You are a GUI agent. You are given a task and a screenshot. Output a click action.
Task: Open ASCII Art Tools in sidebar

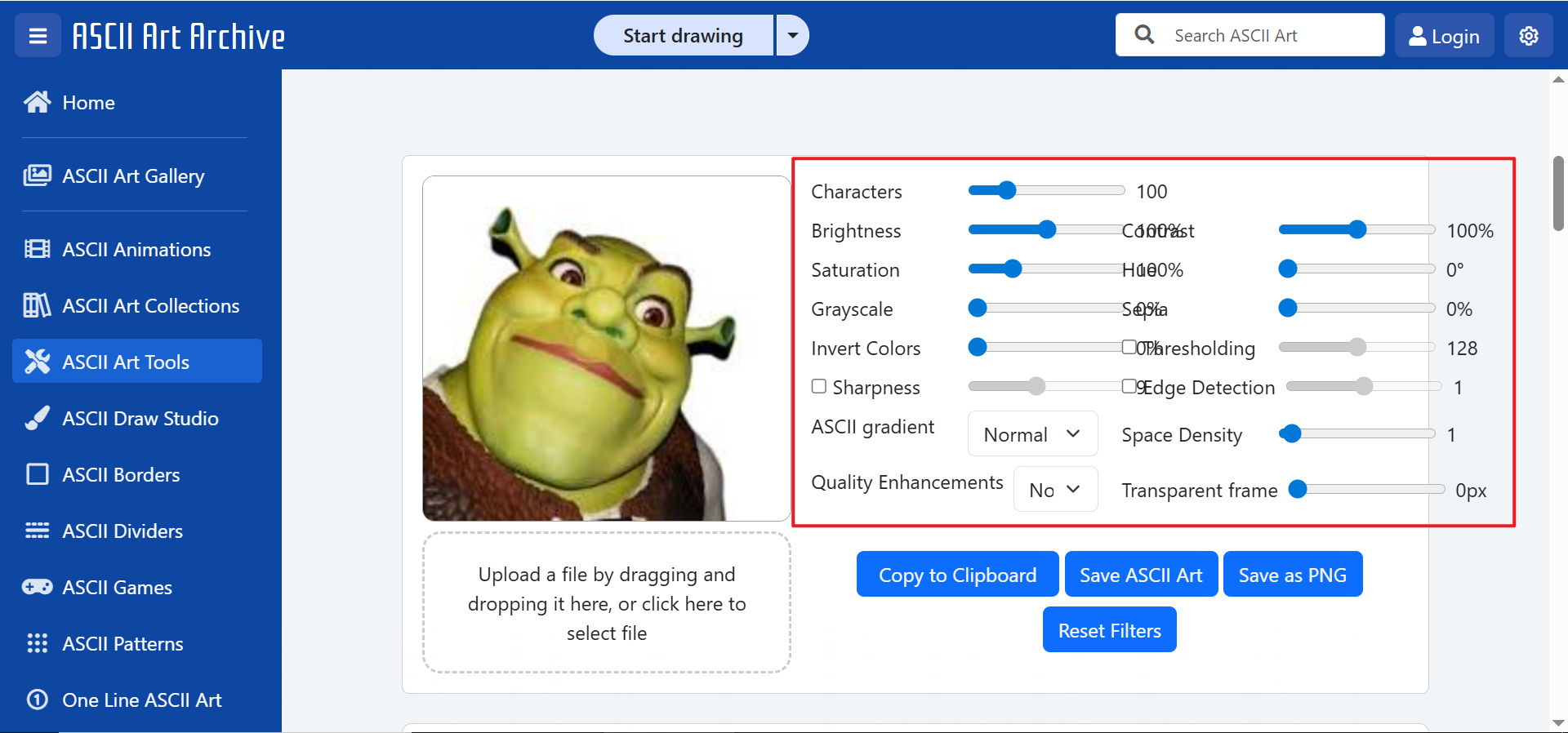(137, 362)
